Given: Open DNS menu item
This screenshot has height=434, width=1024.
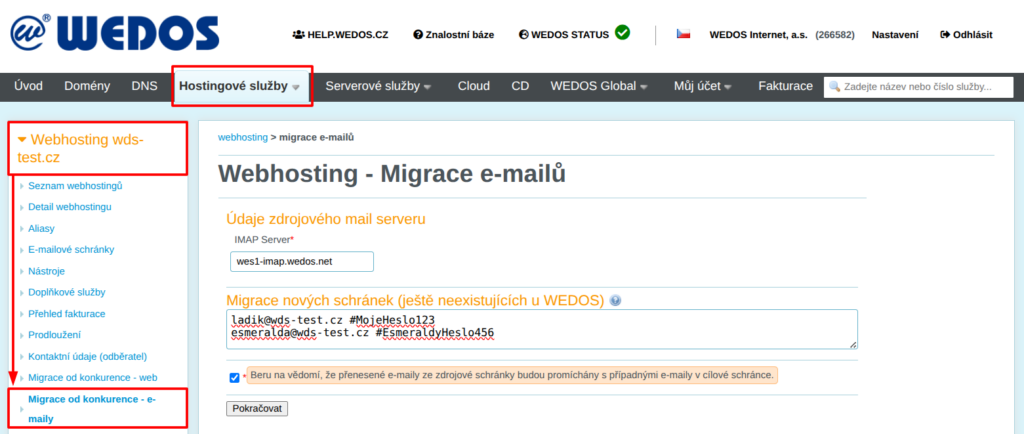Looking at the screenshot, I should click(x=144, y=86).
